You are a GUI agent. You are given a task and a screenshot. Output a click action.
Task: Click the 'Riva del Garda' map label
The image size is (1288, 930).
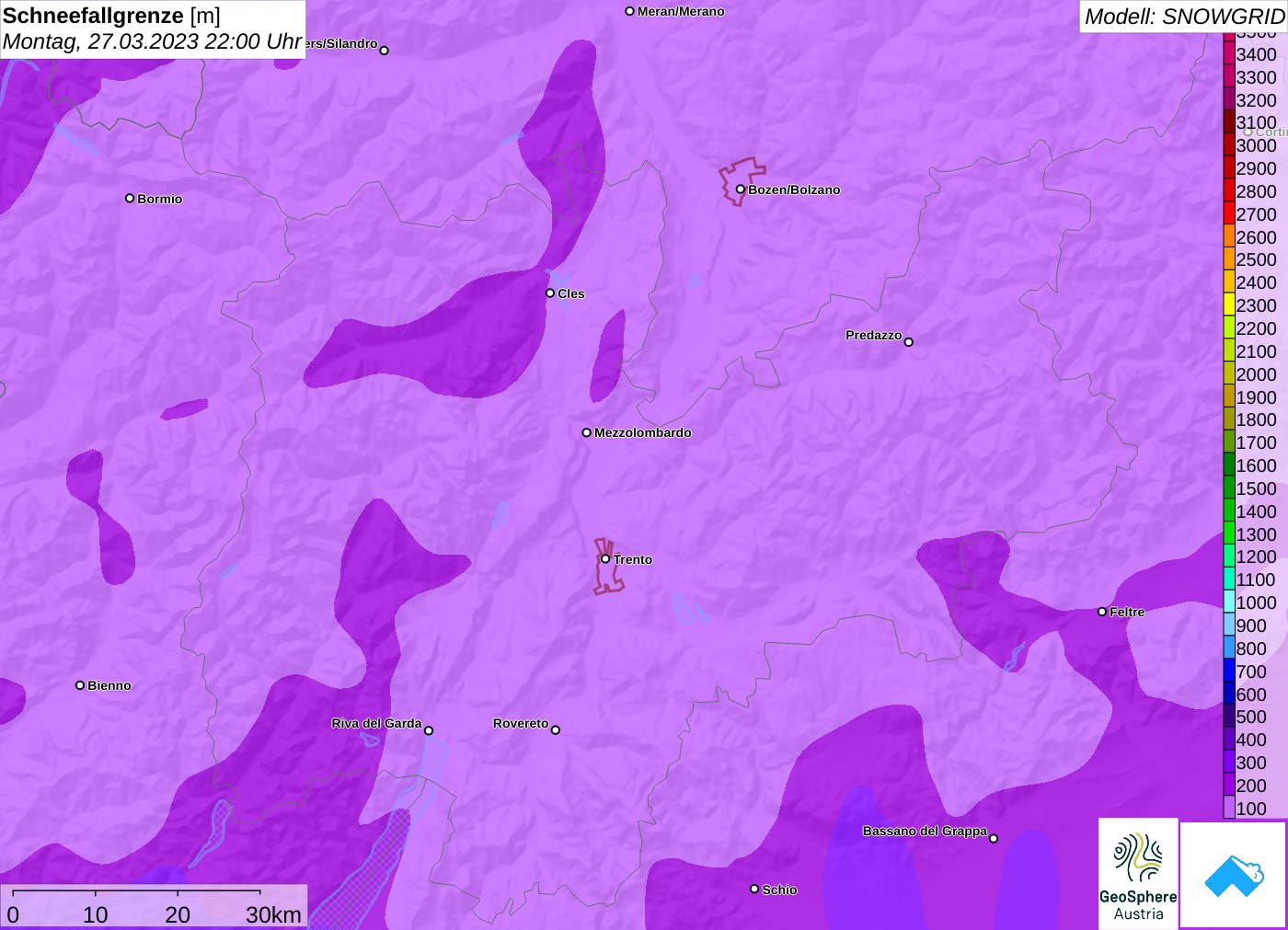[376, 723]
